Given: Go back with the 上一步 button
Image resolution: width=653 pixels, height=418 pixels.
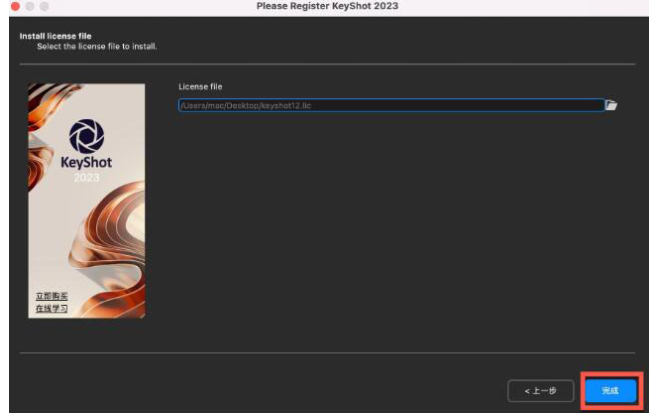Looking at the screenshot, I should 541,391.
